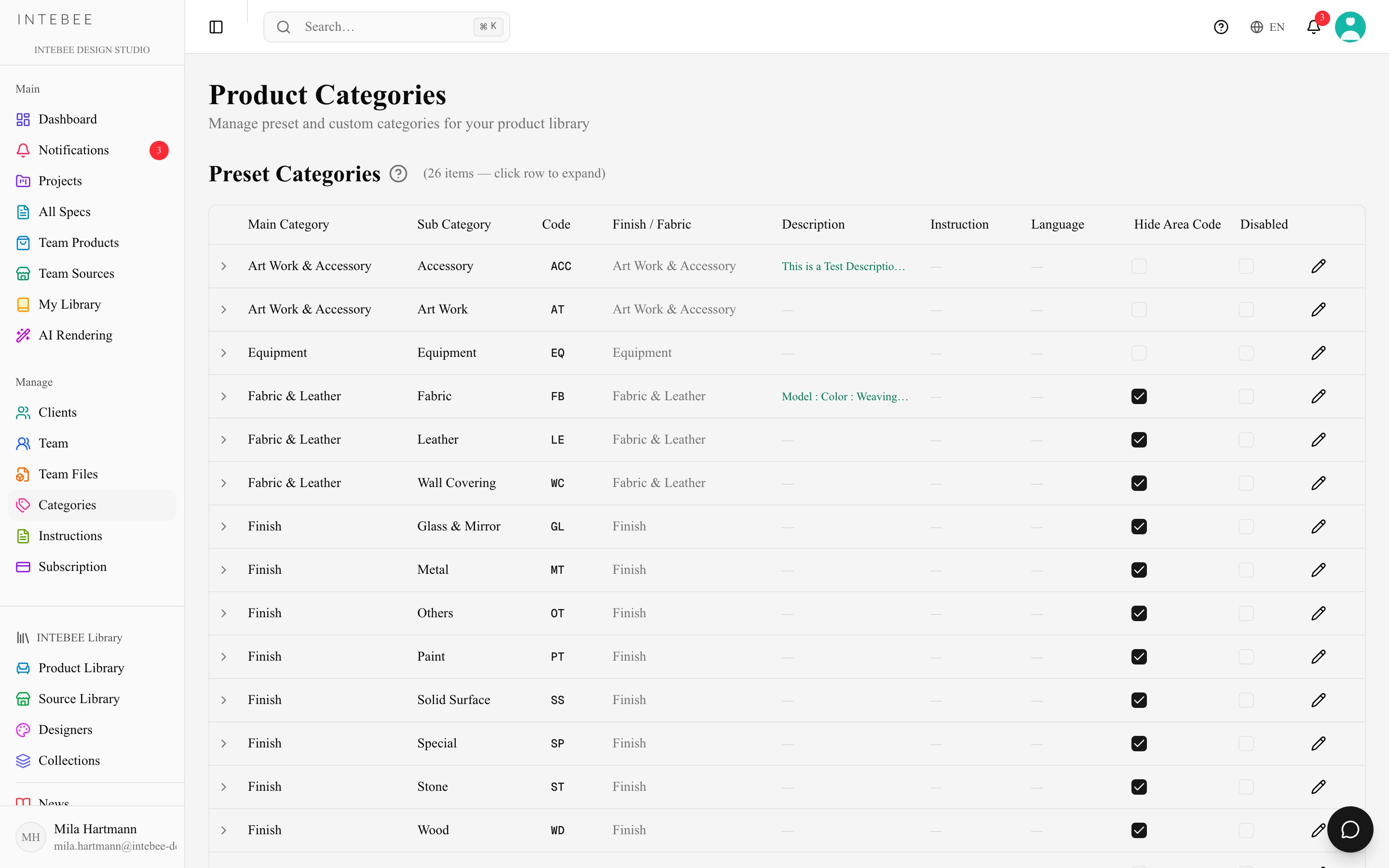Edit the Equipment row with pencil icon
Screen dimensions: 1389x868
(1319, 353)
